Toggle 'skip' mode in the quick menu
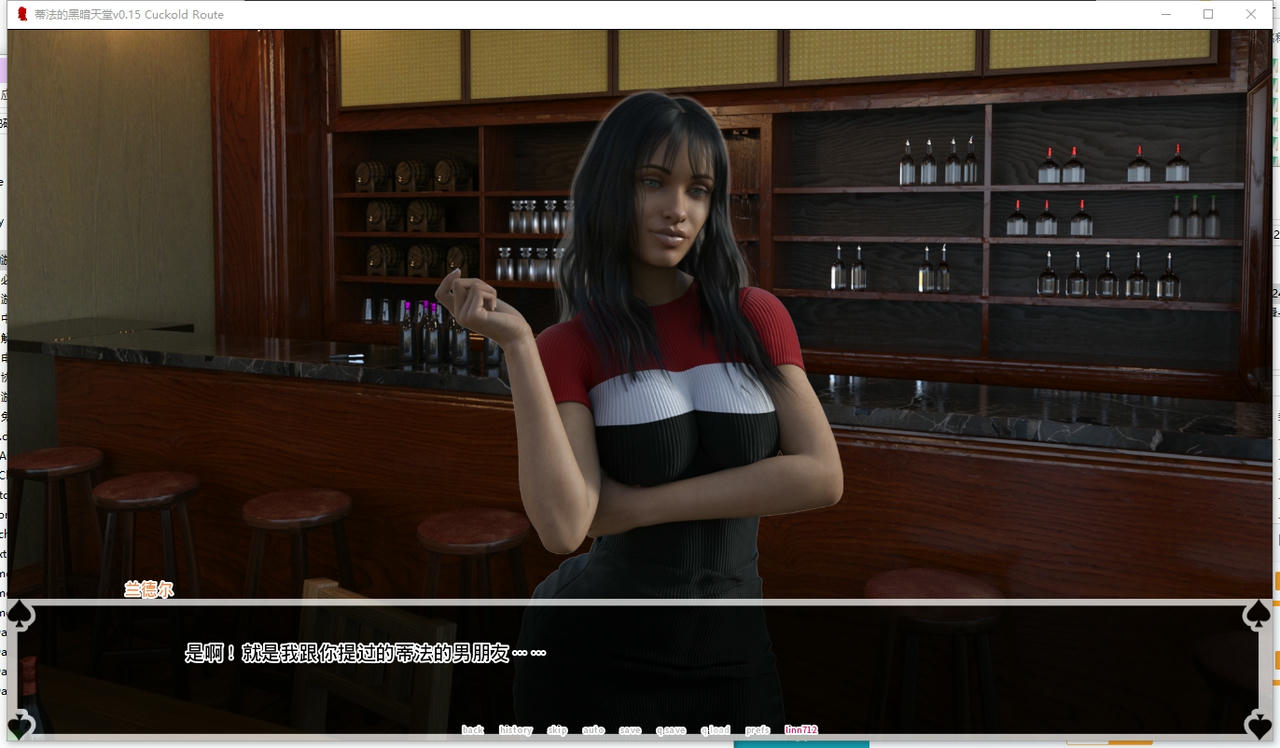This screenshot has height=748, width=1280. [556, 730]
